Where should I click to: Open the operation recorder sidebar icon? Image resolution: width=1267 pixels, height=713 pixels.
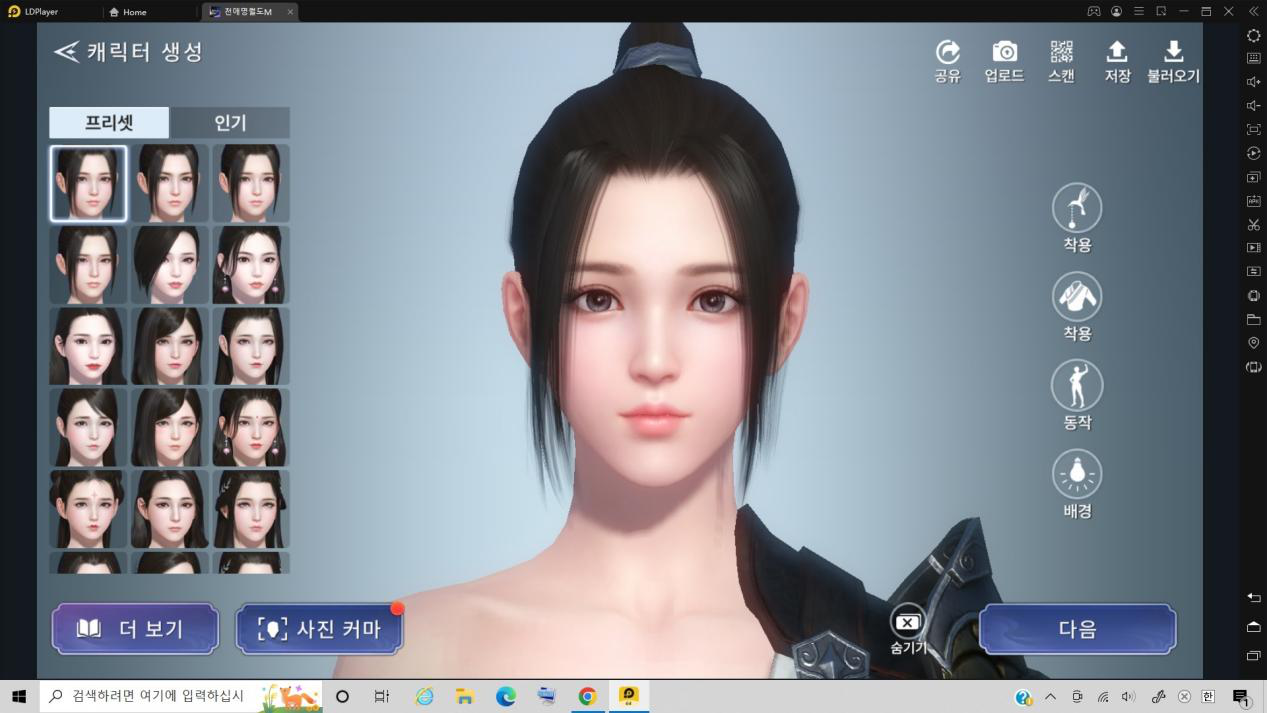[1253, 153]
